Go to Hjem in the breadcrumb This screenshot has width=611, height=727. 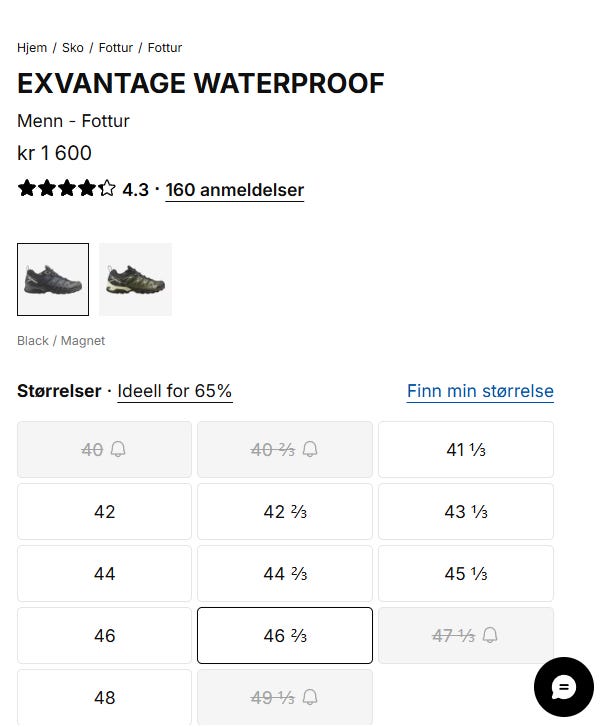(32, 48)
